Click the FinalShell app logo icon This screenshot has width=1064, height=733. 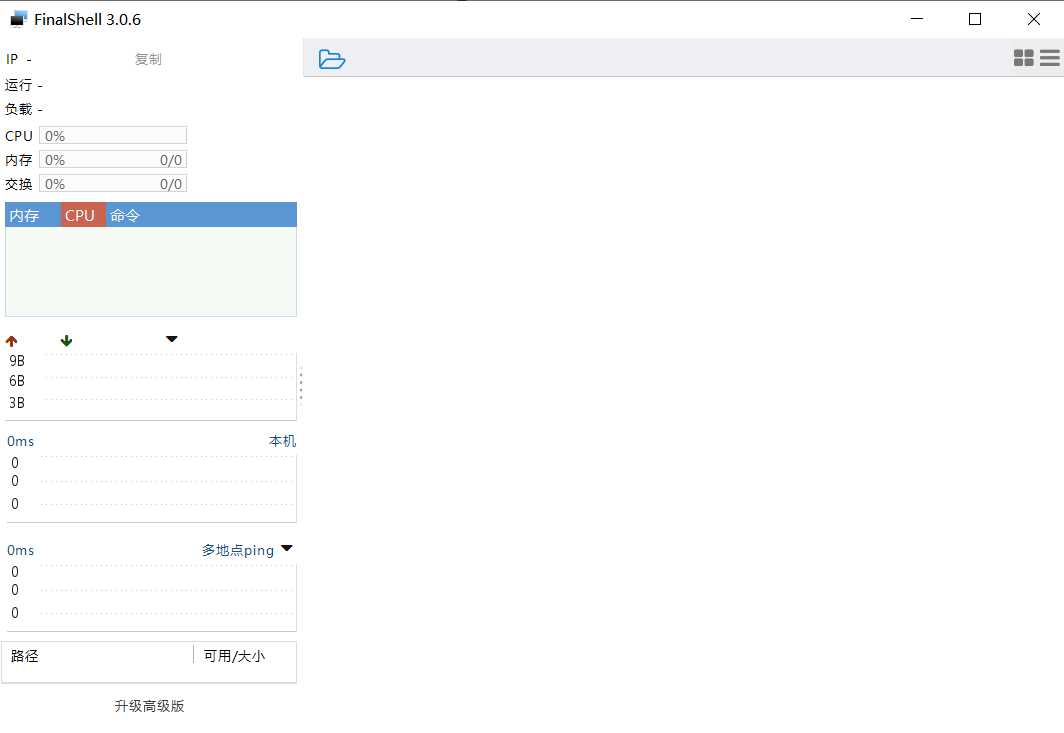click(x=18, y=19)
